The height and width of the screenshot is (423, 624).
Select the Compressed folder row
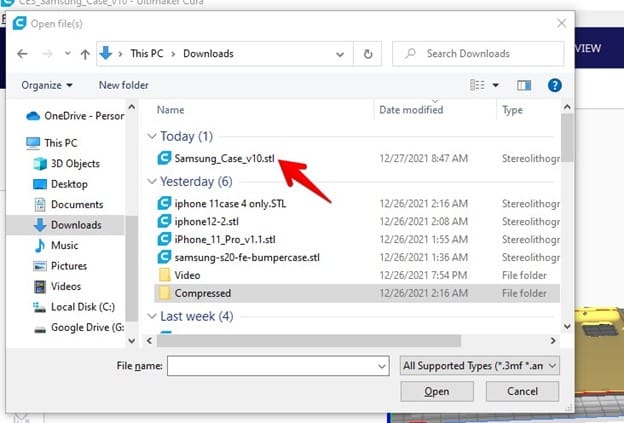click(357, 293)
